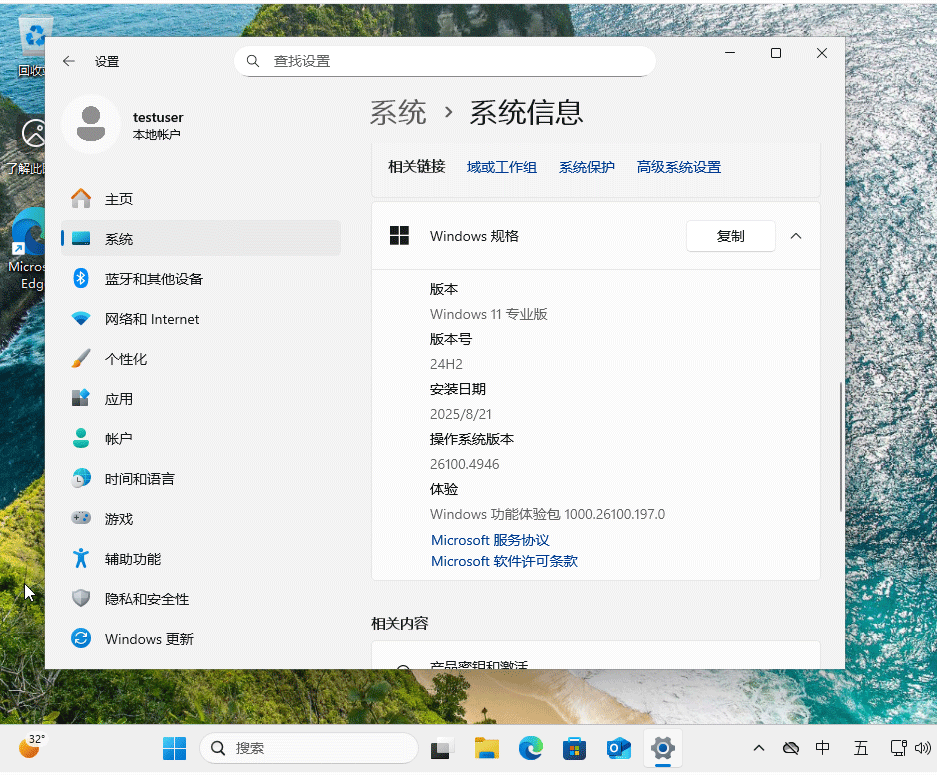Click the 查找设置 search field
The width and height of the screenshot is (937, 776).
coord(445,61)
